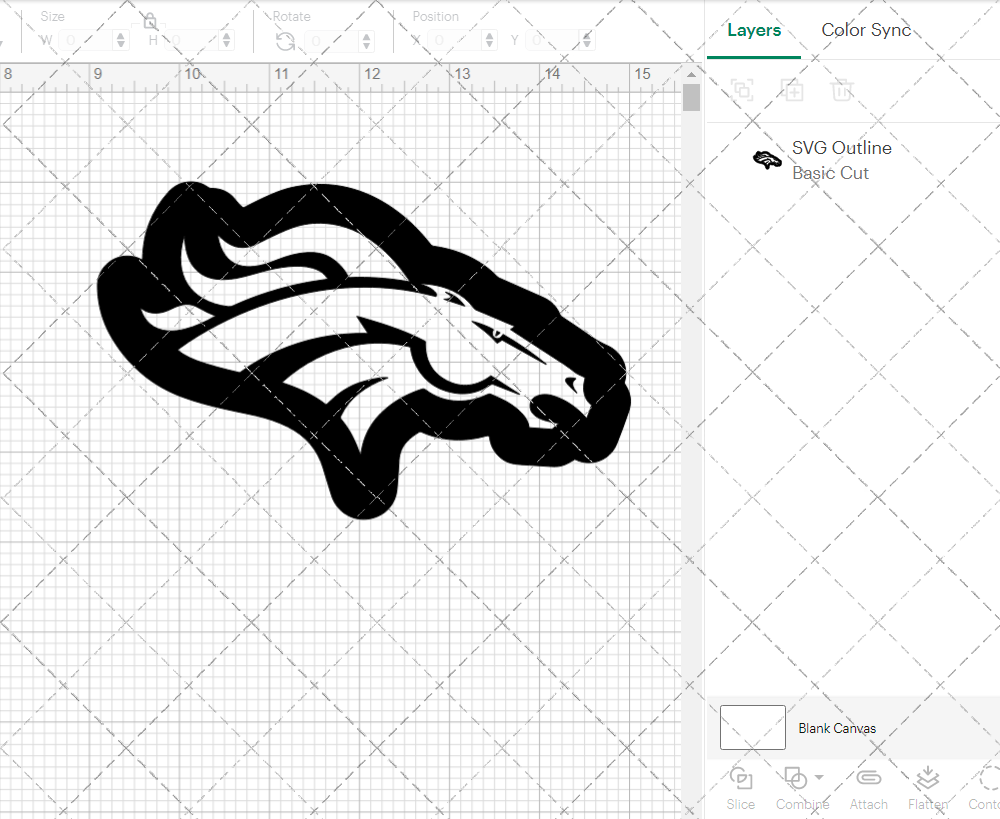
Task: Select the SVG Outline layer thumbnail
Action: (x=767, y=159)
